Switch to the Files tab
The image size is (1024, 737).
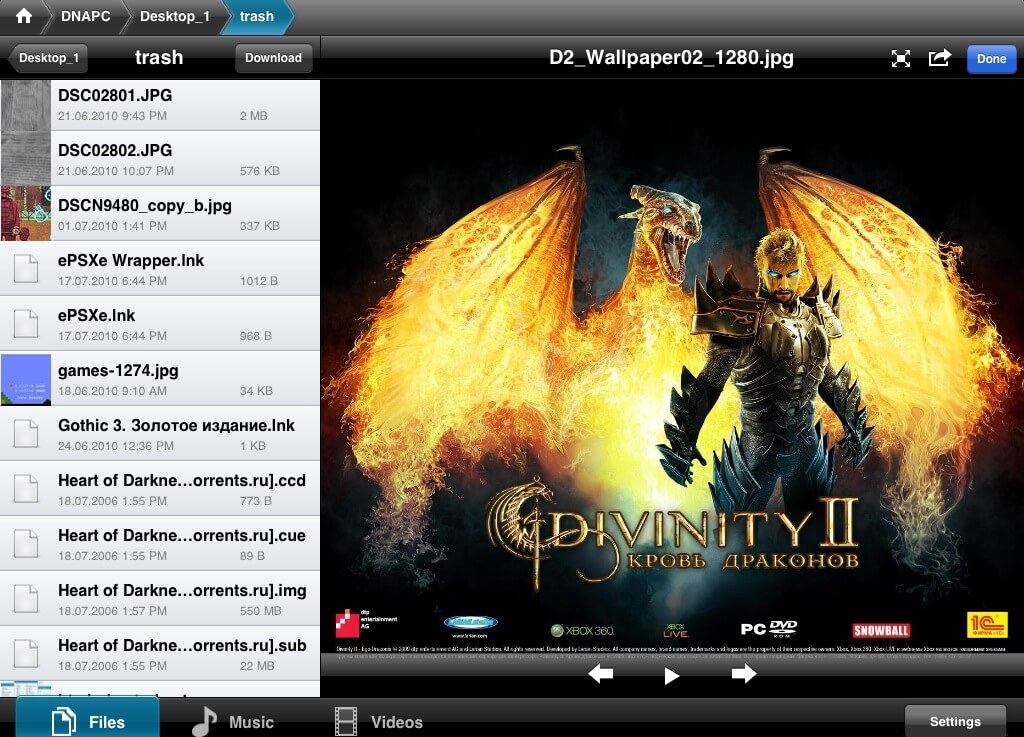pos(88,718)
